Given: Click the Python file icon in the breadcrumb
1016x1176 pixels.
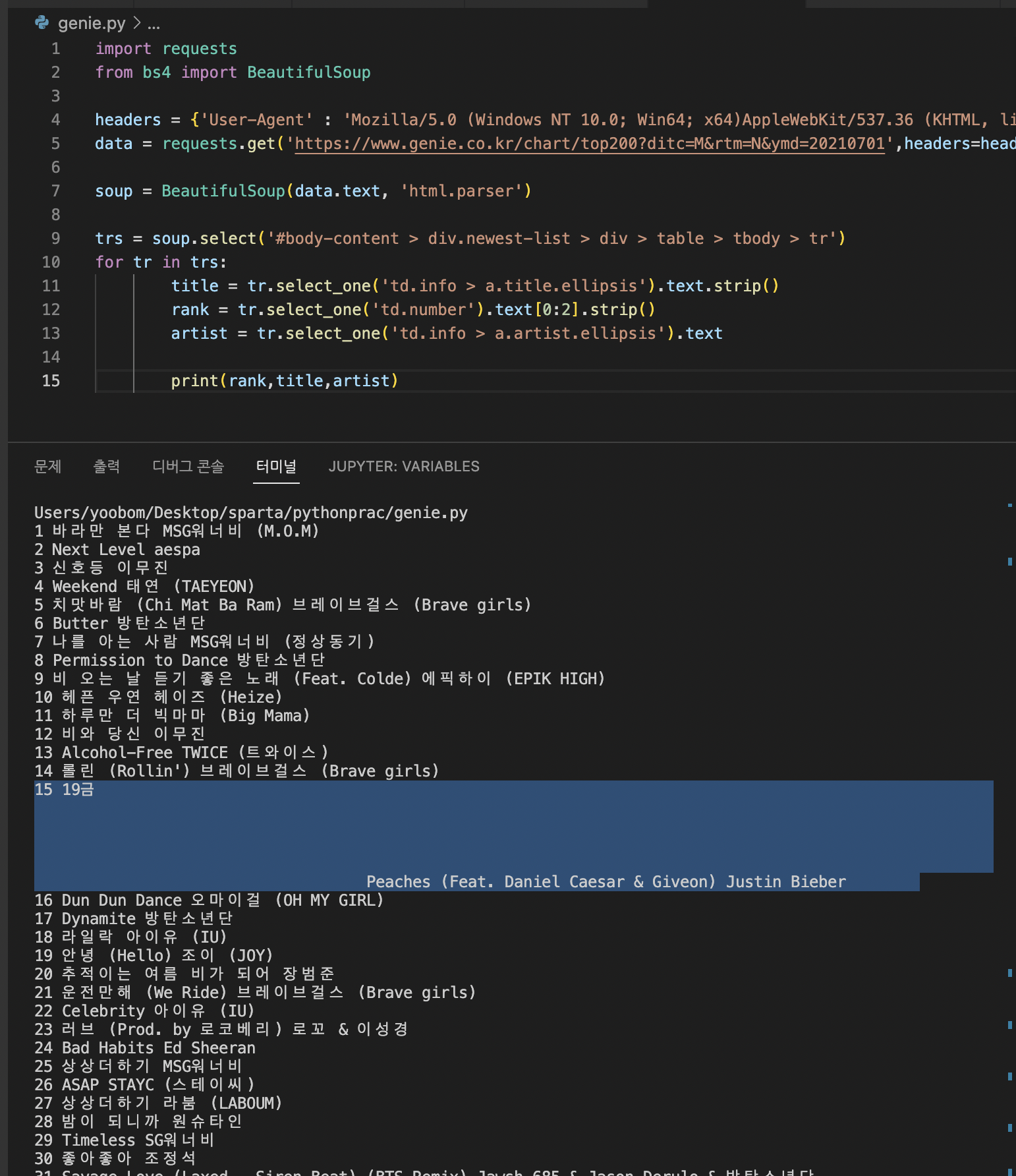Looking at the screenshot, I should (42, 23).
